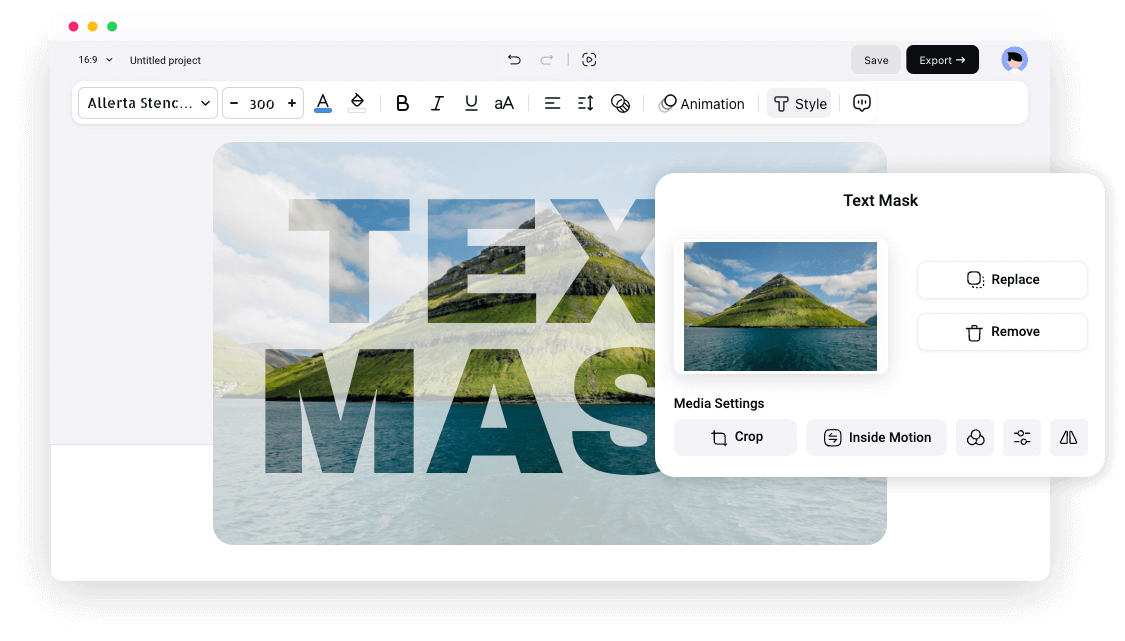Expand the Allerta Stencil font dropdown

point(148,103)
